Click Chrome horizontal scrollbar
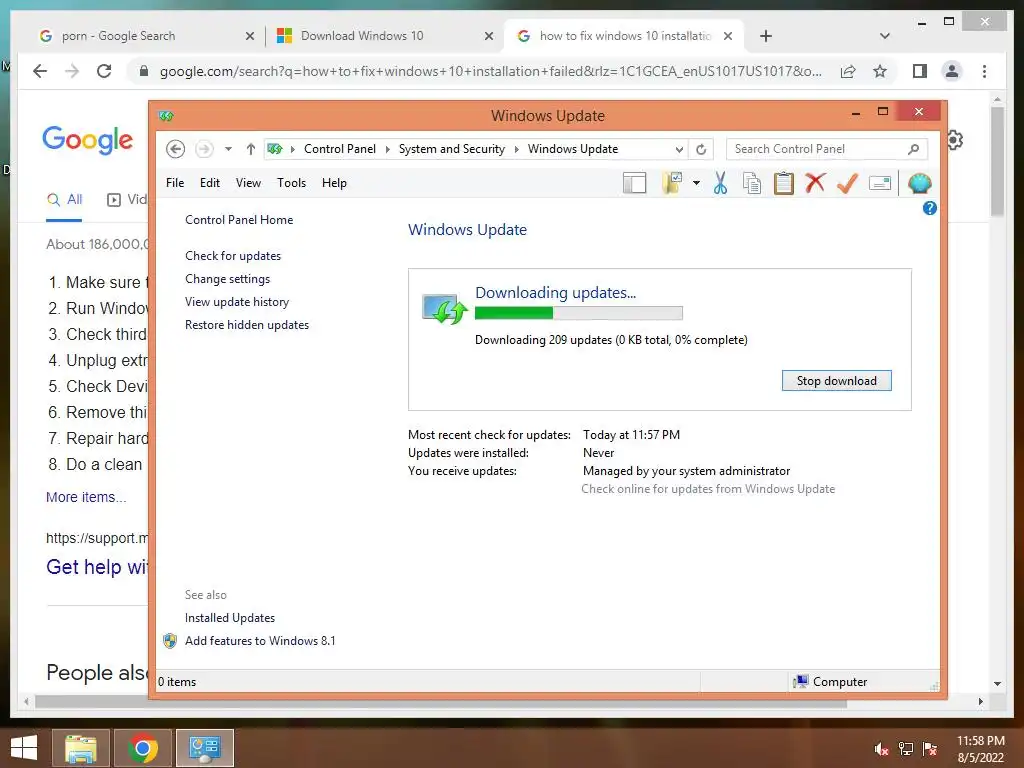Image resolution: width=1024 pixels, height=768 pixels. [x=441, y=702]
